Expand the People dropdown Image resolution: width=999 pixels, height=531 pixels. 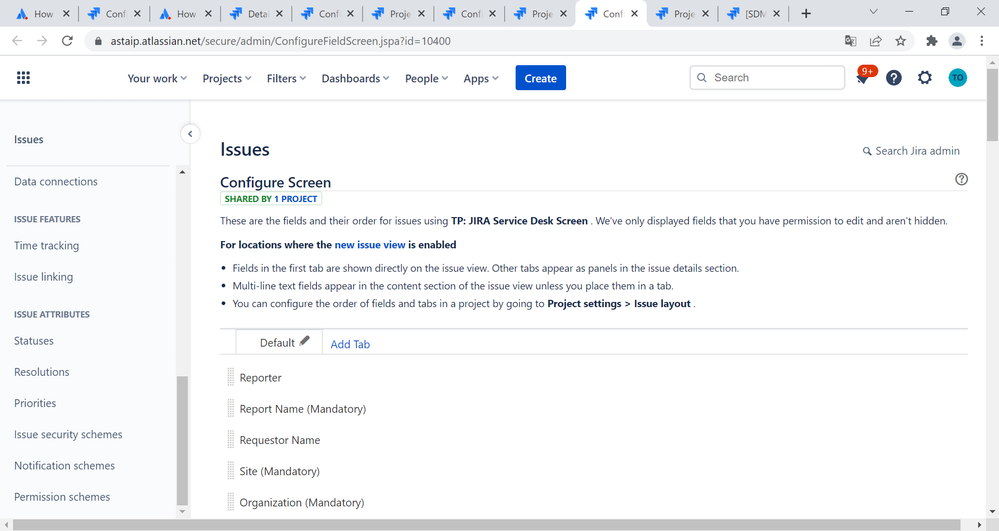426,78
